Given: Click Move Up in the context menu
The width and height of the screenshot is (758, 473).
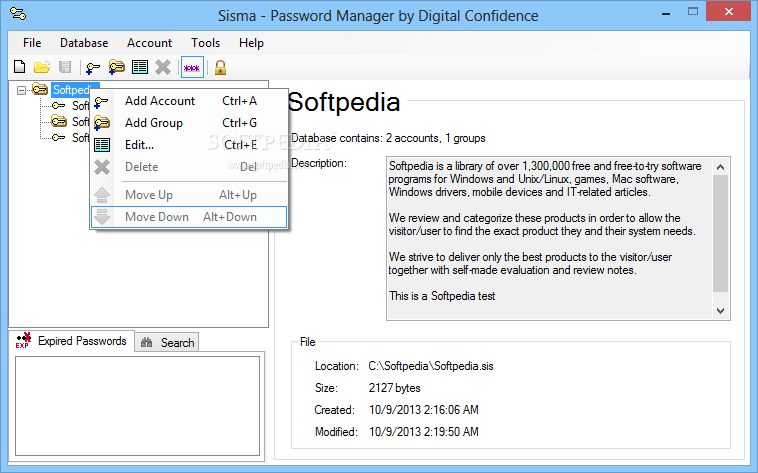Looking at the screenshot, I should tap(190, 195).
